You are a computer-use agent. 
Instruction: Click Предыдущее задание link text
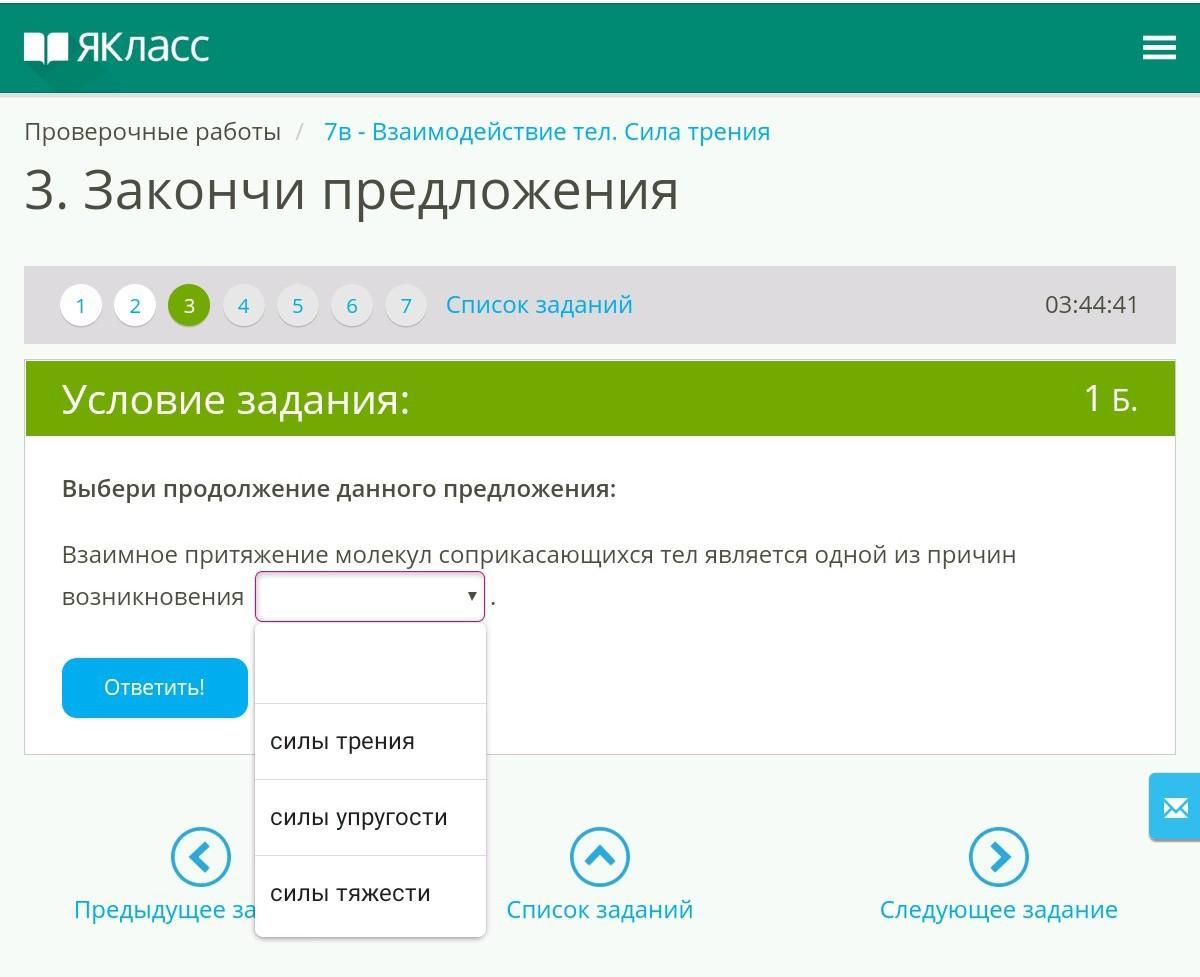pyautogui.click(x=165, y=910)
